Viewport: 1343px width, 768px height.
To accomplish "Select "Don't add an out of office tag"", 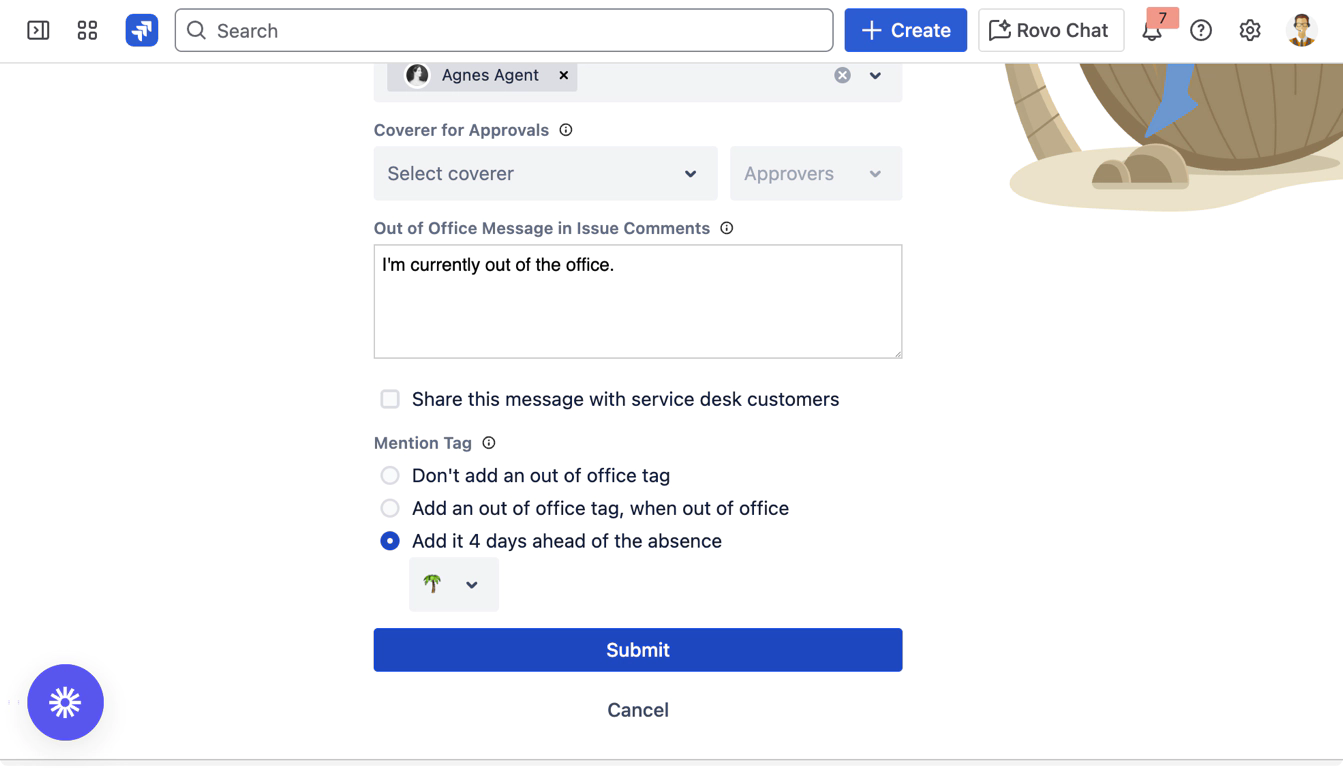I will [390, 476].
